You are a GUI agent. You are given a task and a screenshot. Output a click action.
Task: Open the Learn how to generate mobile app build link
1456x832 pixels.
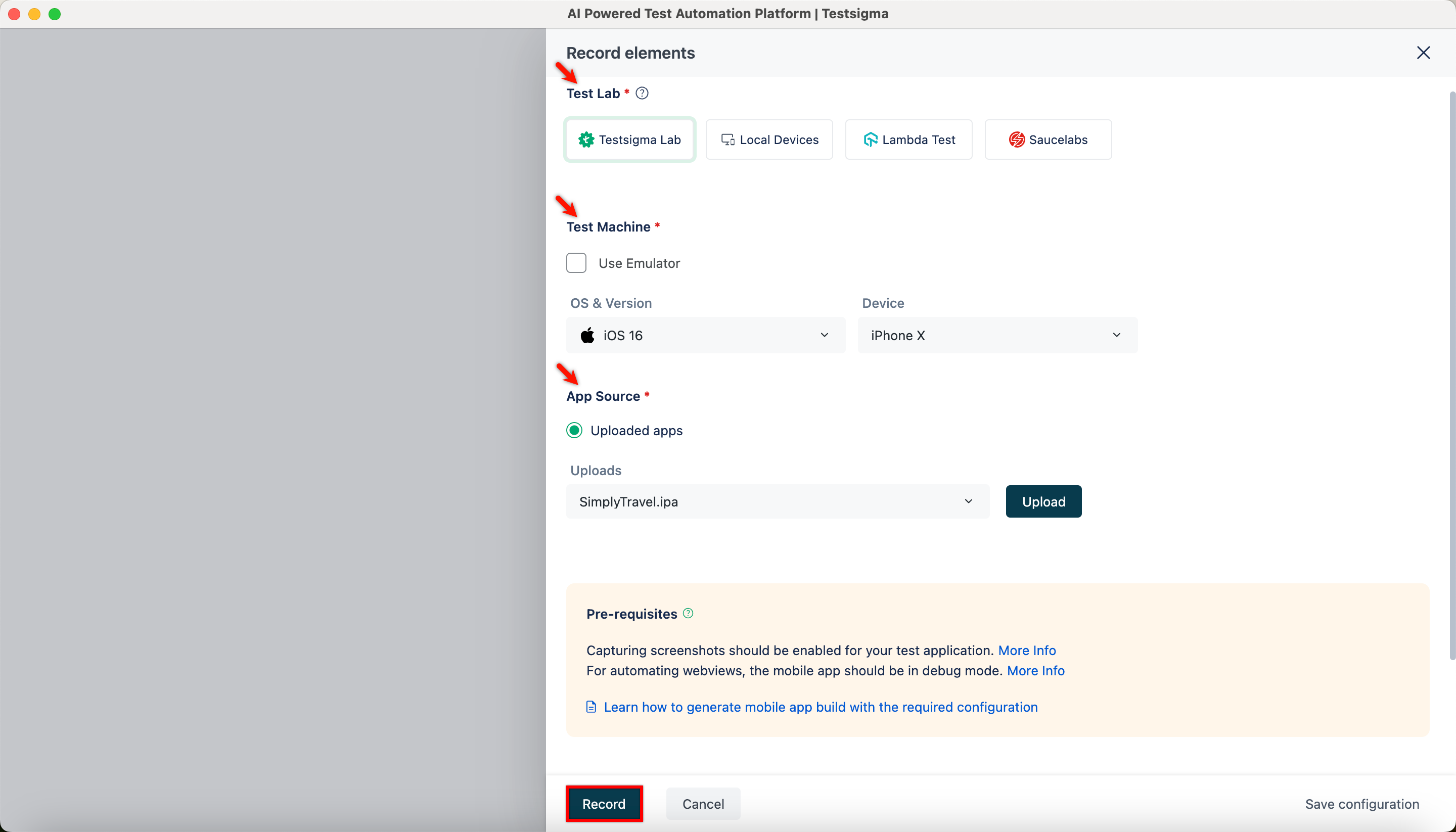click(x=821, y=707)
